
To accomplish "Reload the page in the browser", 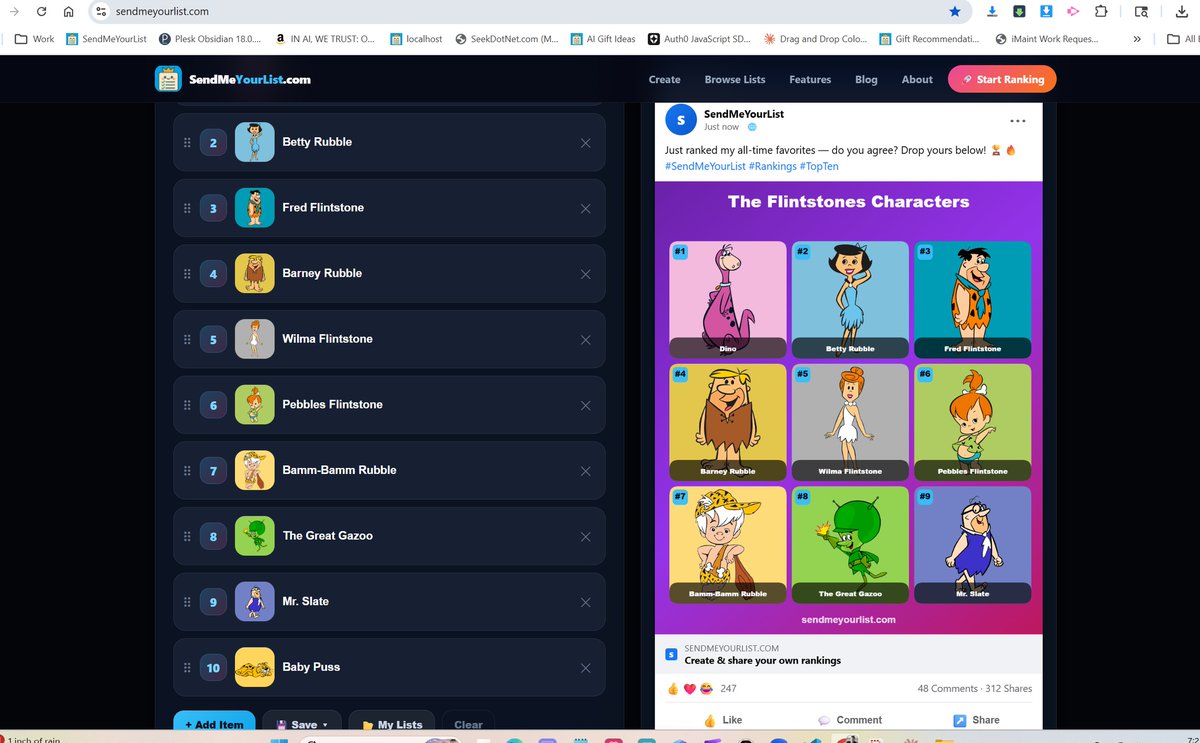I will [41, 12].
